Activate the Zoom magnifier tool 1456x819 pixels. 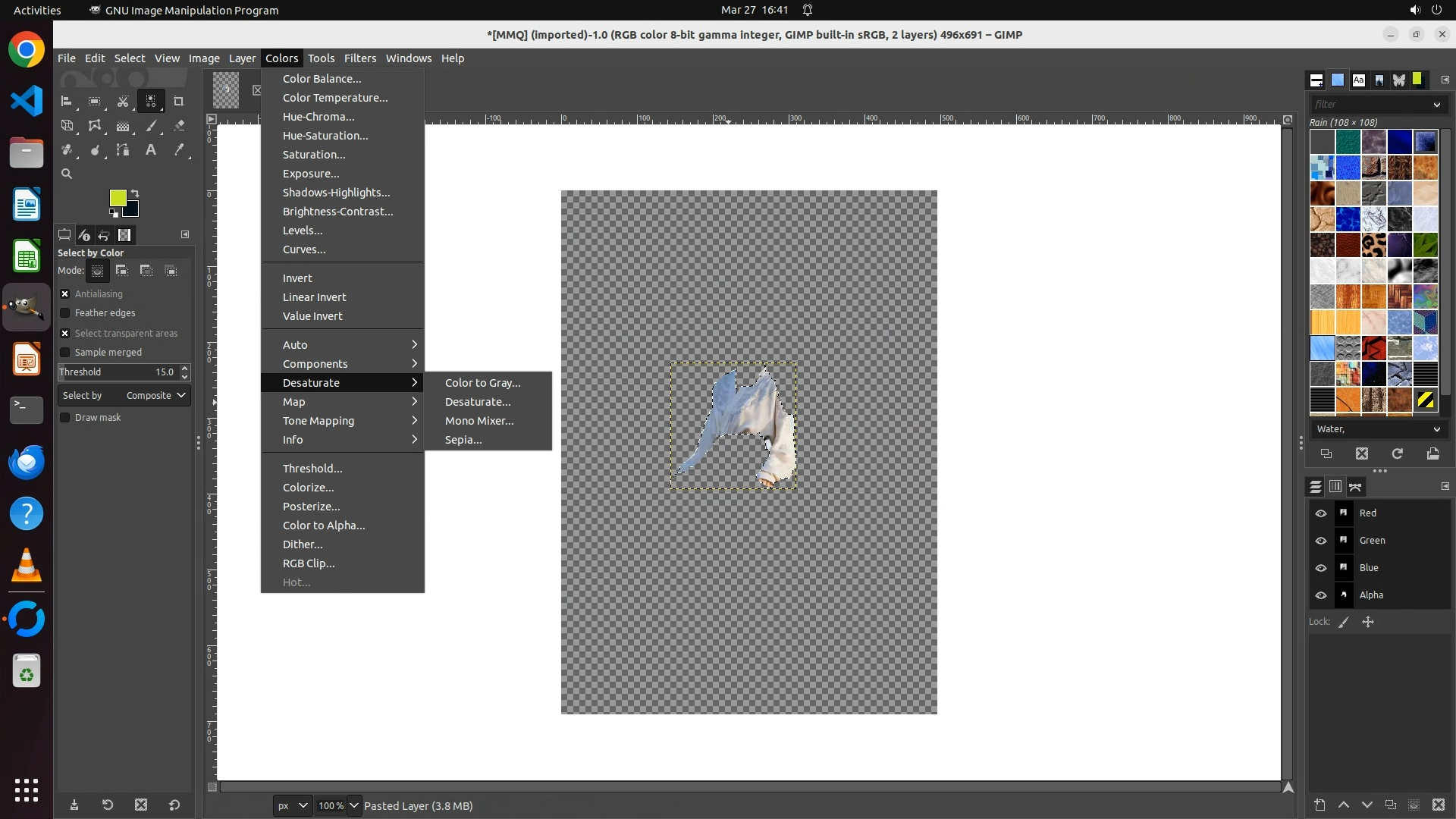pos(67,174)
